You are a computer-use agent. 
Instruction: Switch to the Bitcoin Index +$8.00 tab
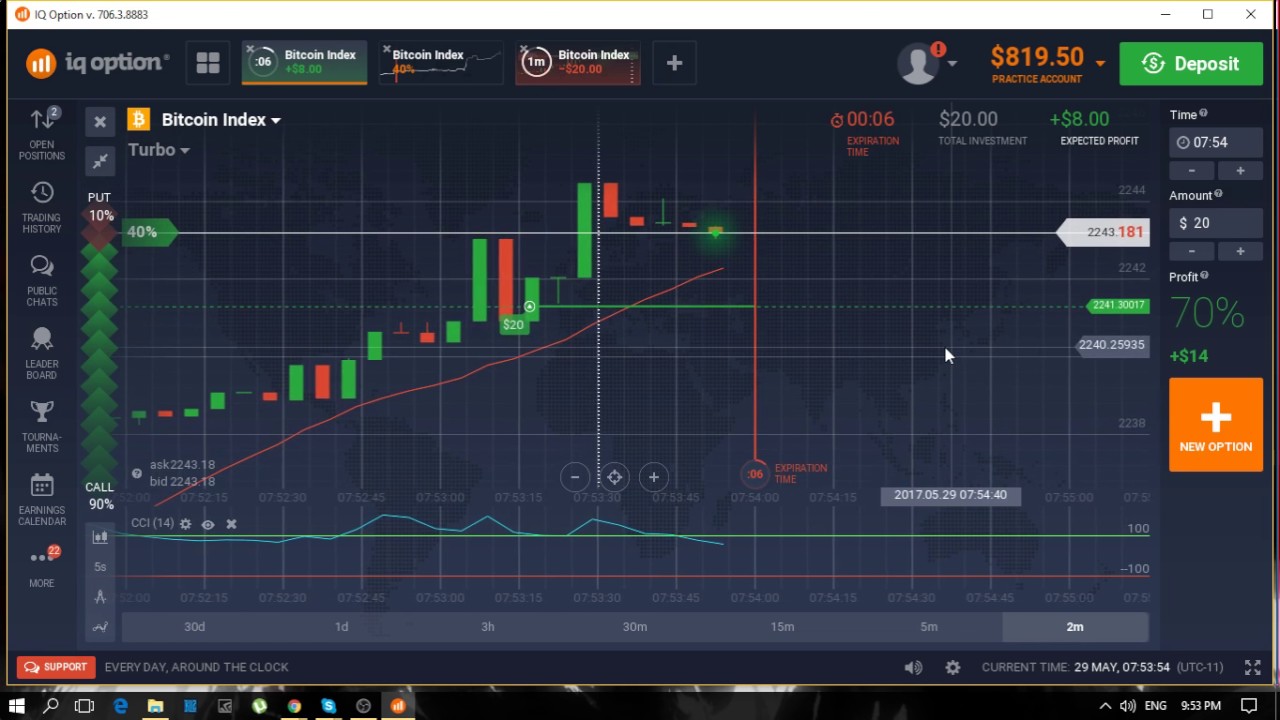click(305, 63)
